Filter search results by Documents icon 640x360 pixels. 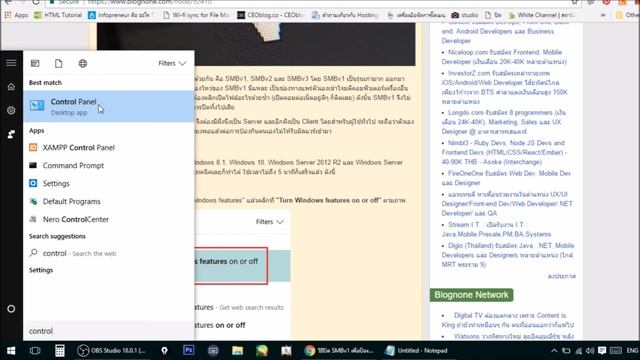[x=59, y=63]
